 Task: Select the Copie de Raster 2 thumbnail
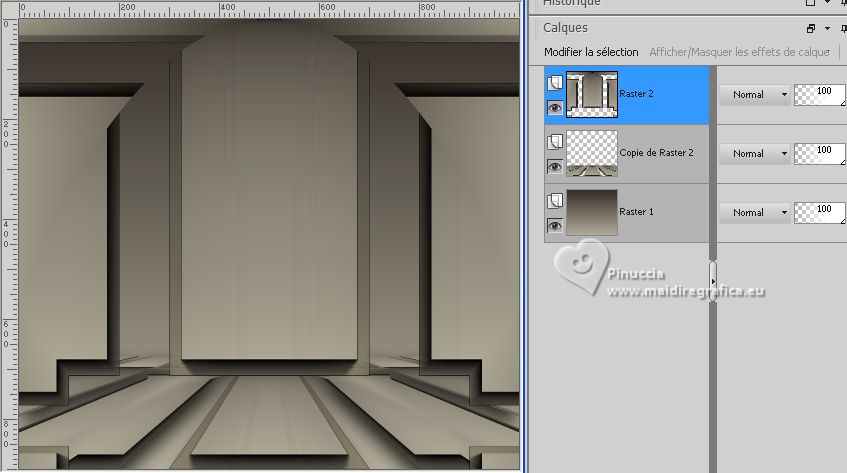coord(591,153)
